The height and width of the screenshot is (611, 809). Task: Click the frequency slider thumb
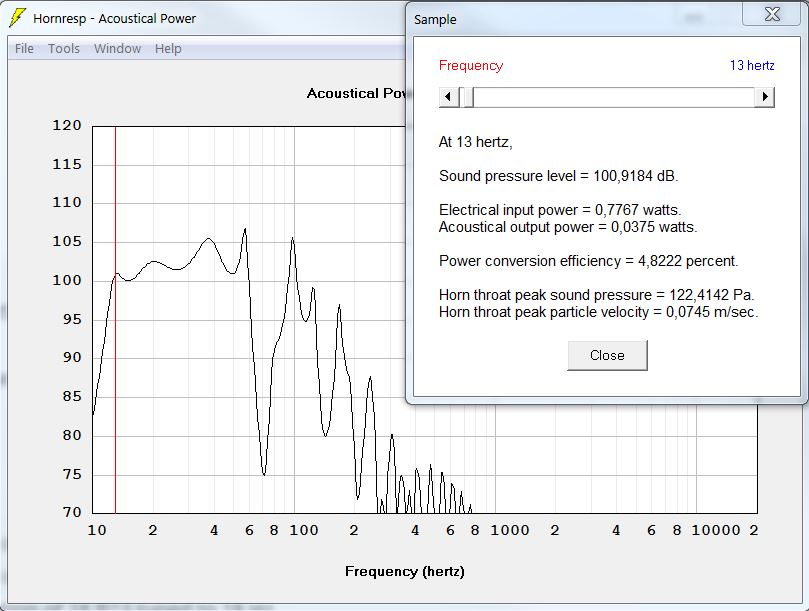[x=468, y=97]
